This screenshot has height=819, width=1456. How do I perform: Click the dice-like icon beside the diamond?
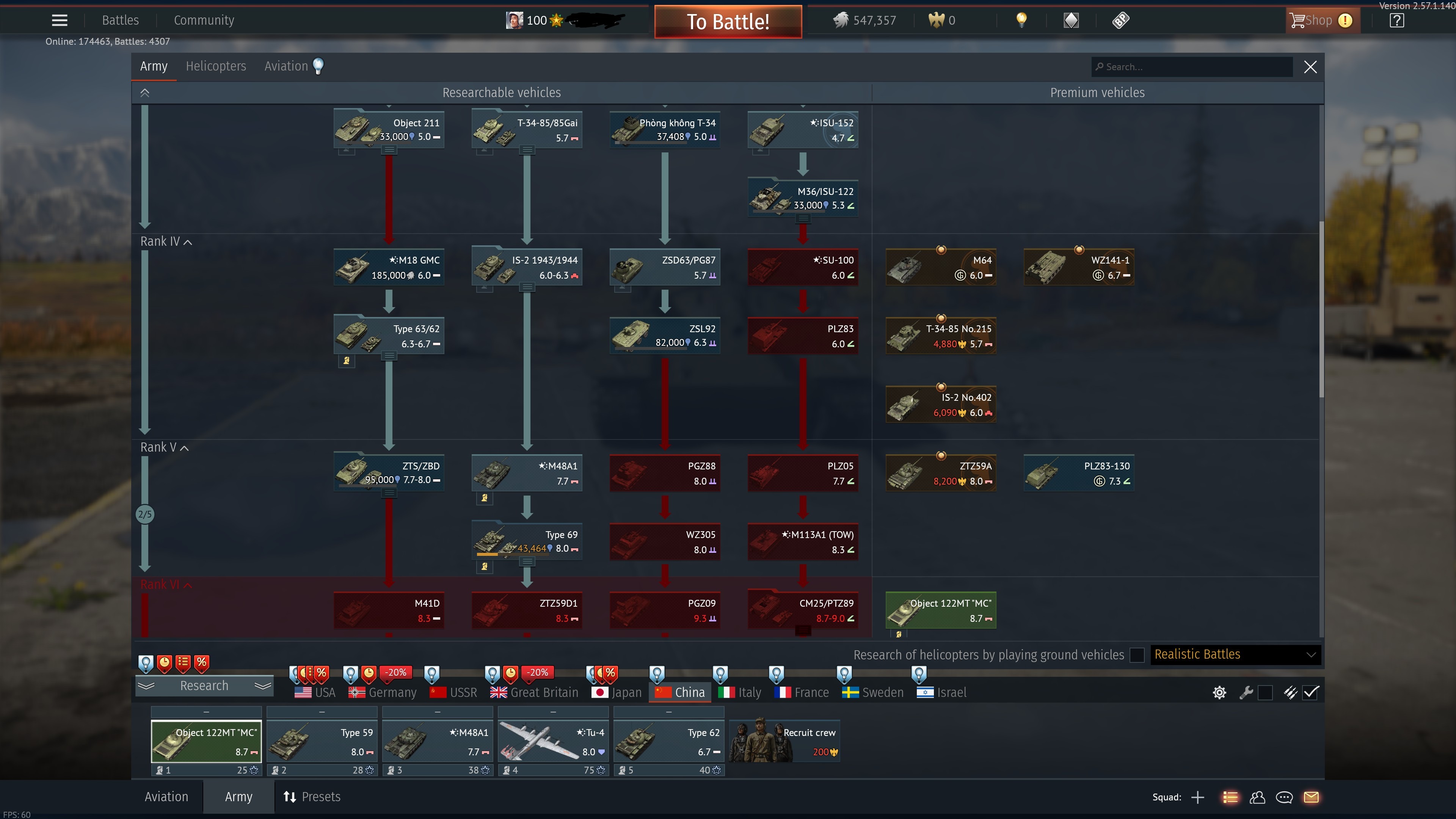point(1121,20)
